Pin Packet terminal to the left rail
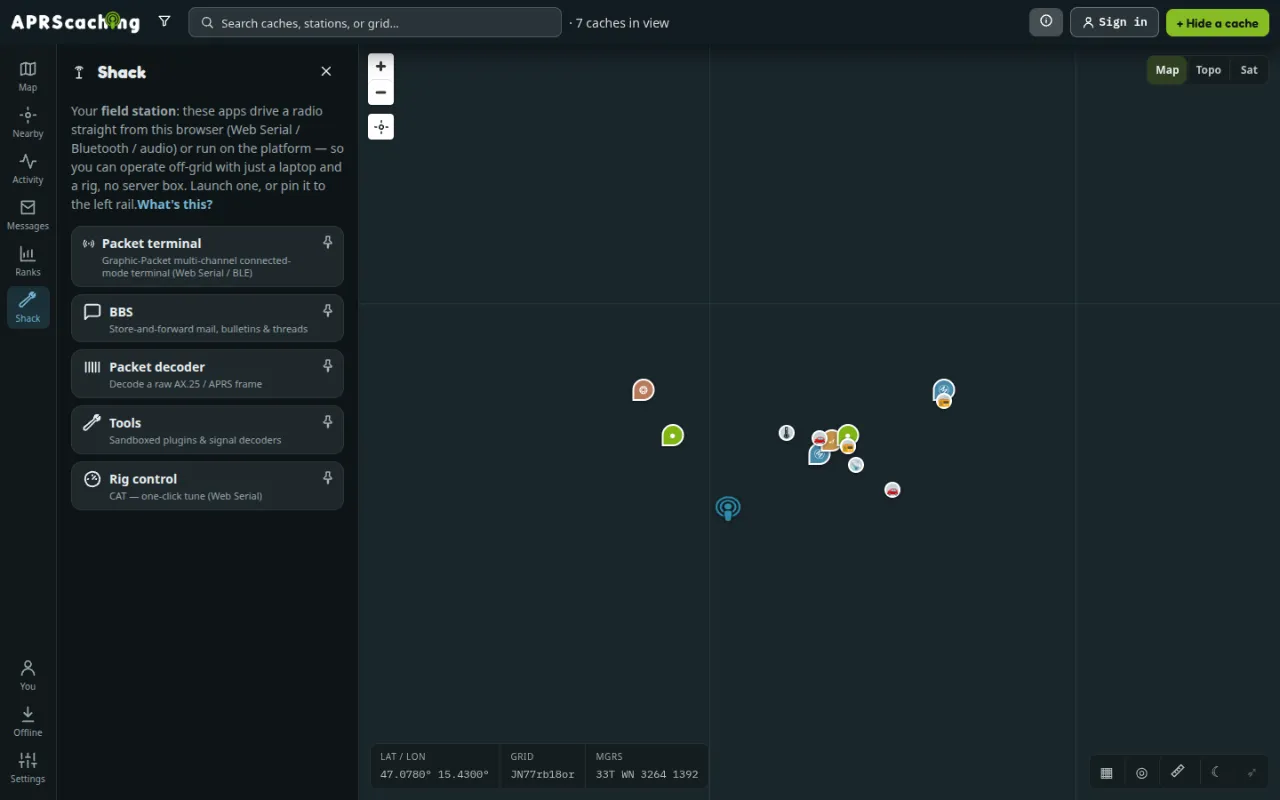This screenshot has height=800, width=1280. tap(327, 243)
